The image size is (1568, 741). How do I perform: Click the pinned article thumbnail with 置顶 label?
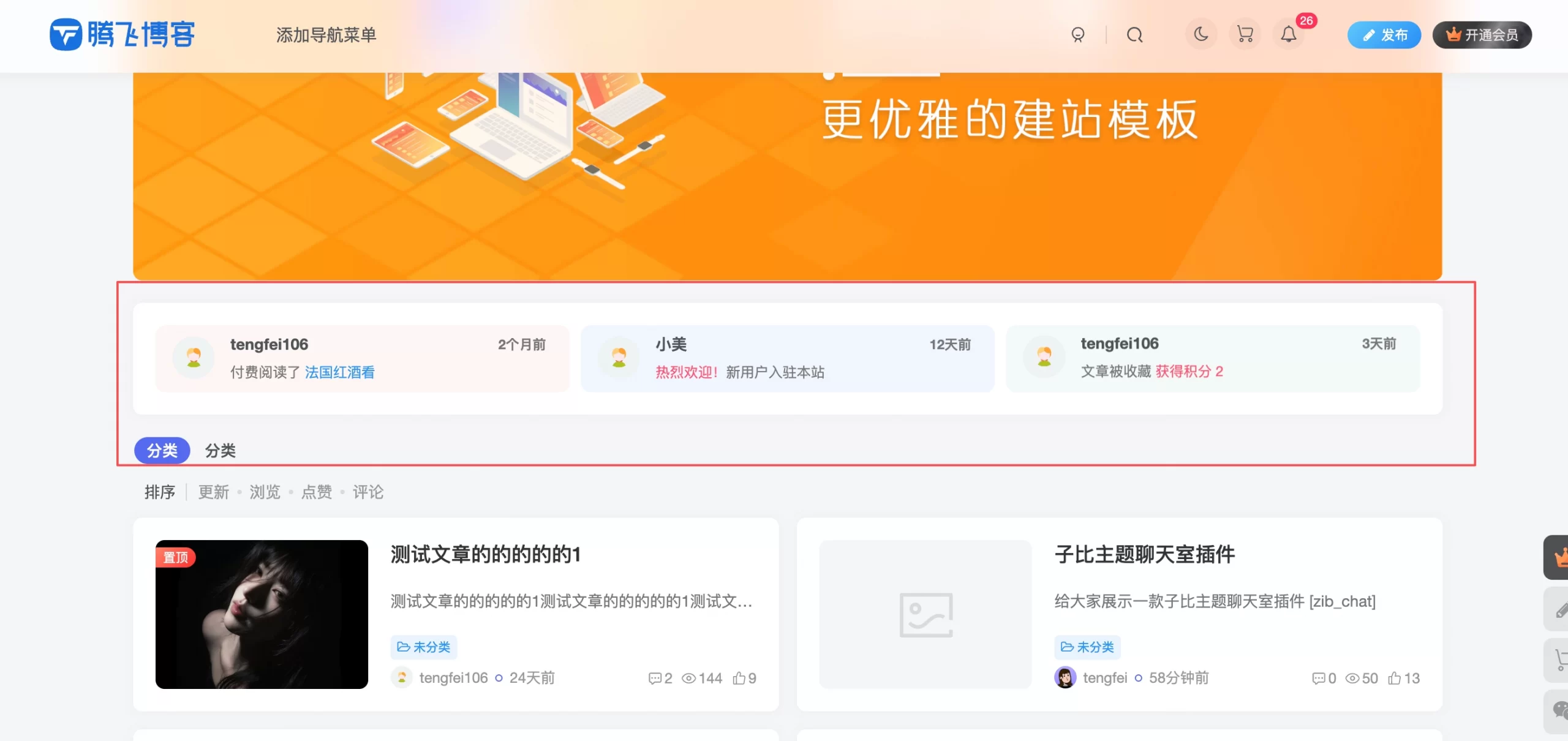point(262,613)
